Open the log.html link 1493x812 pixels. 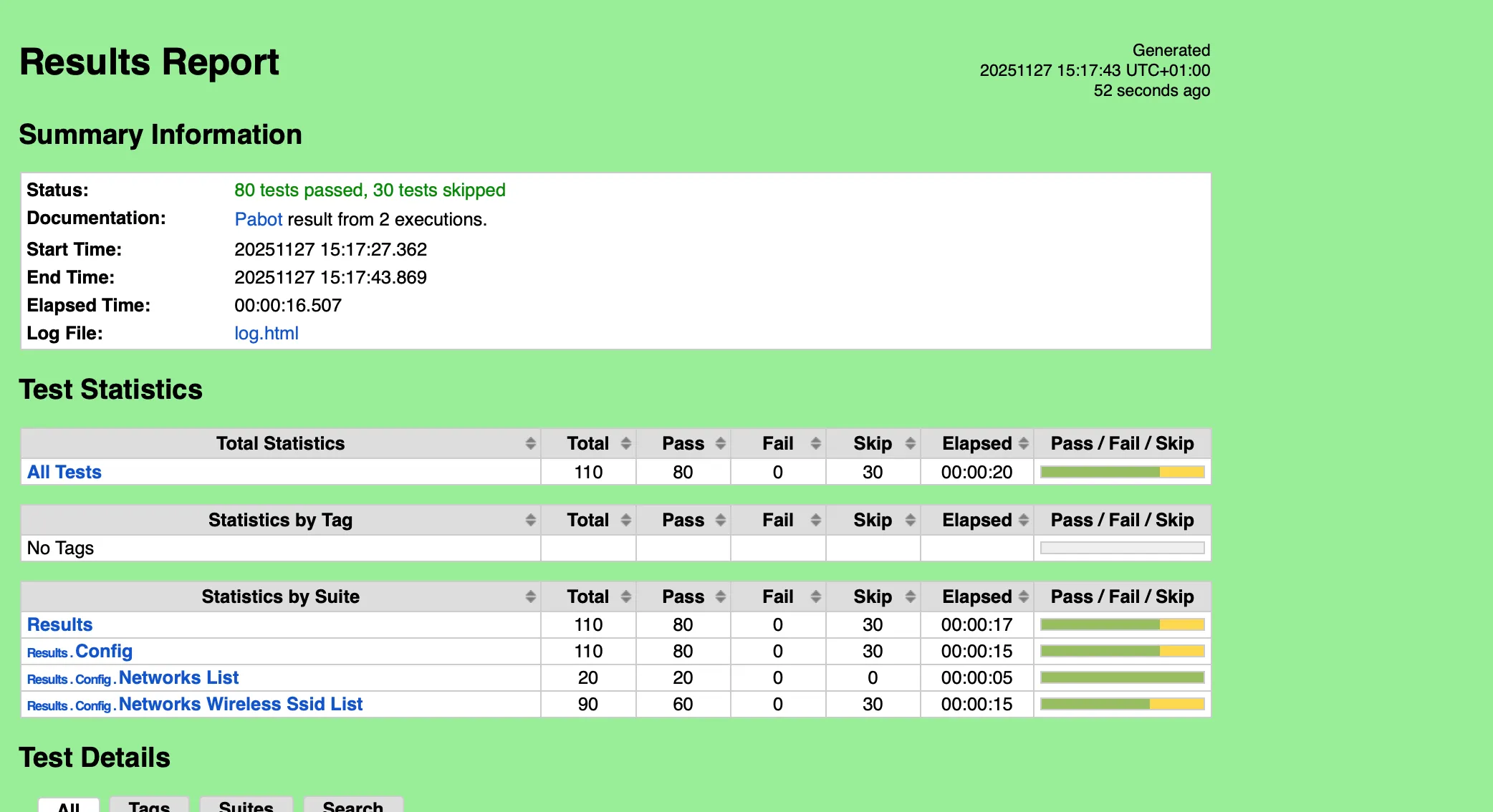tap(266, 333)
